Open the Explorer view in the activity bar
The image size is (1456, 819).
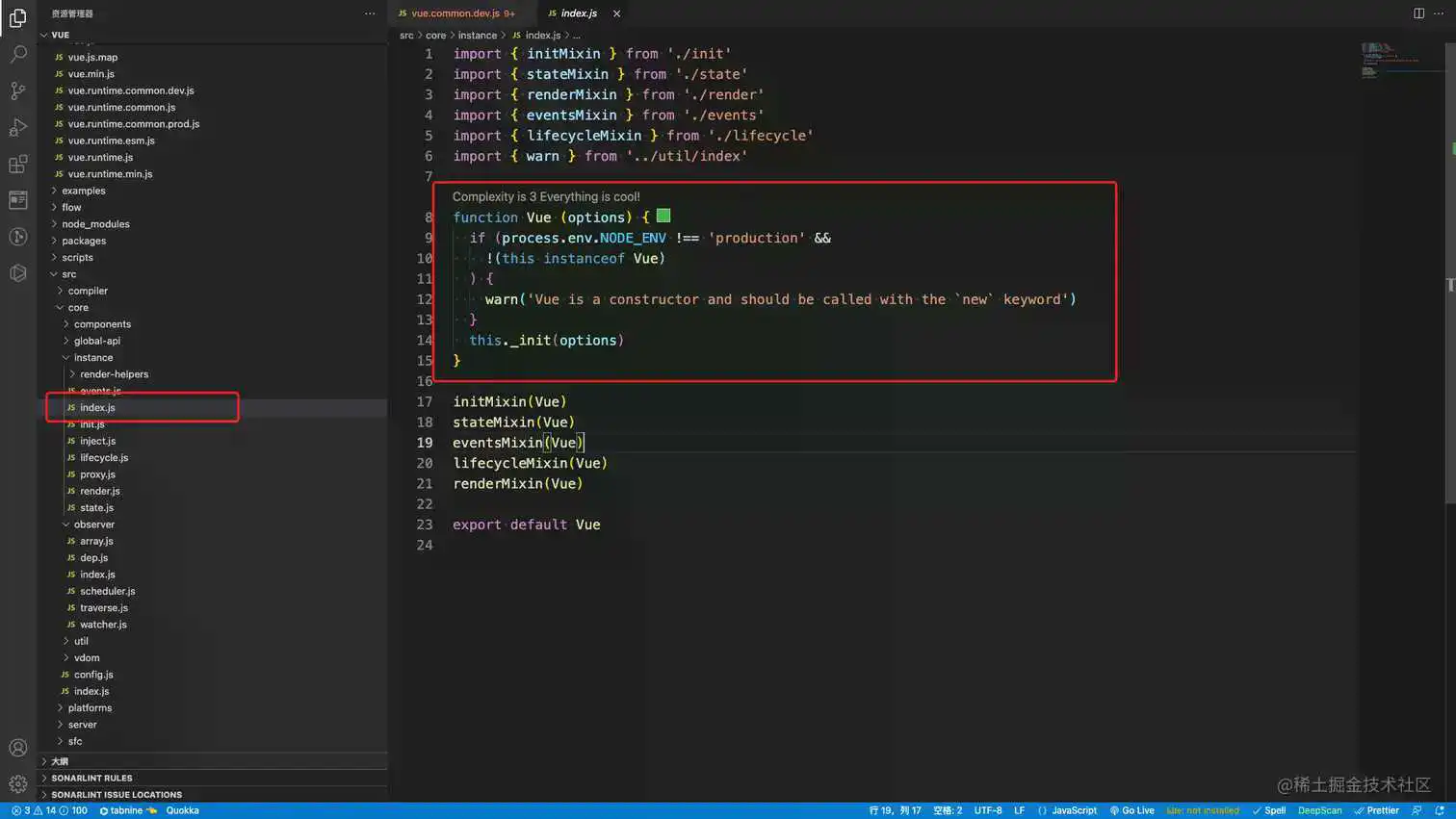pyautogui.click(x=17, y=17)
